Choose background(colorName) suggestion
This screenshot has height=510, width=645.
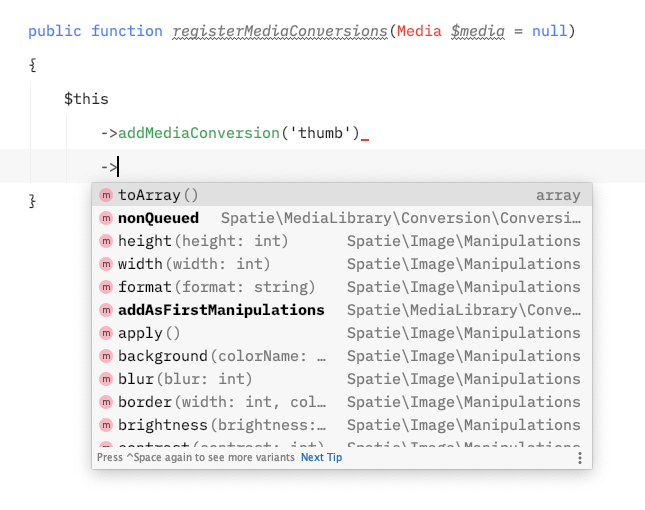[342, 356]
